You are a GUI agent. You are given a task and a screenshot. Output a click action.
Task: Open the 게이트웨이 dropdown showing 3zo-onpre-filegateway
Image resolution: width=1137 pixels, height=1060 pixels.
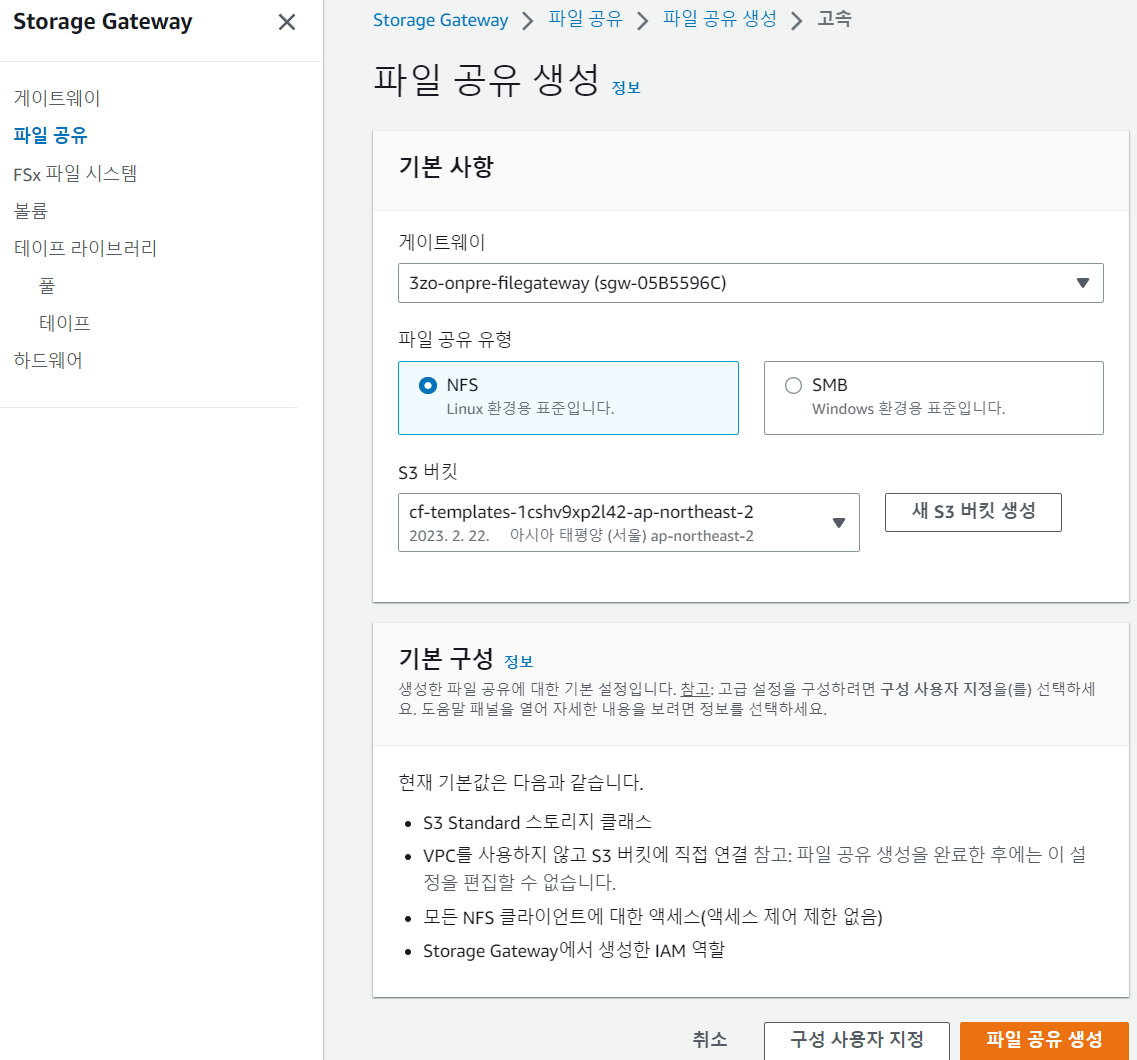(x=751, y=283)
